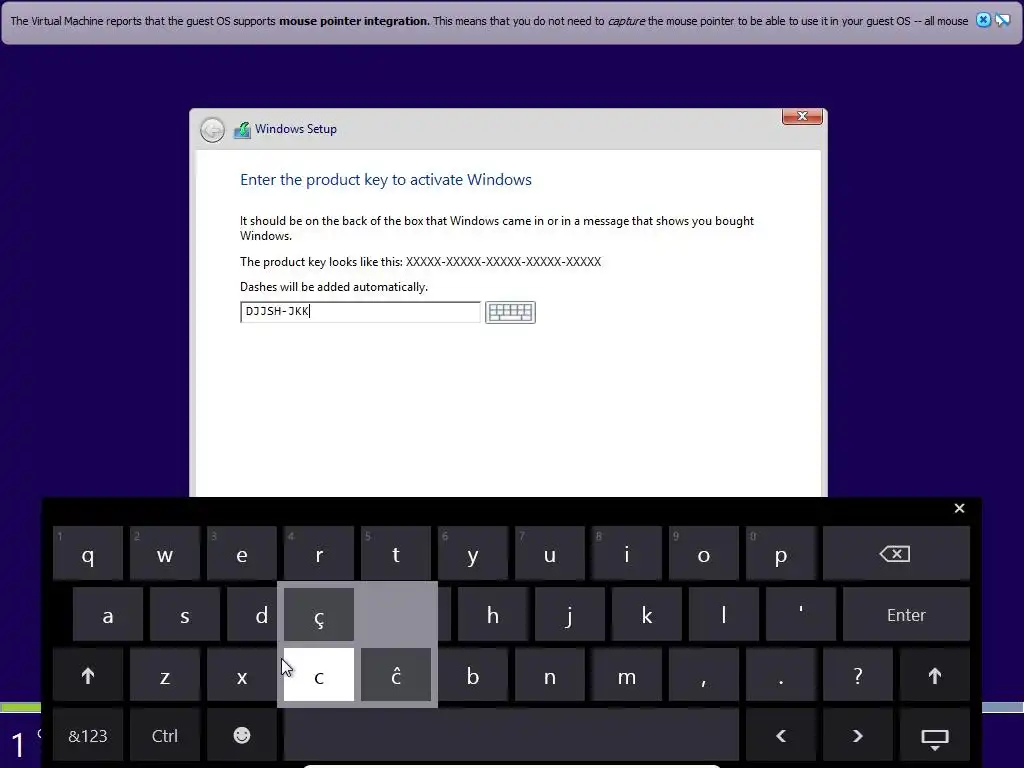The width and height of the screenshot is (1024, 768).
Task: Tap the cursor left arrow key
Action: tap(780, 735)
